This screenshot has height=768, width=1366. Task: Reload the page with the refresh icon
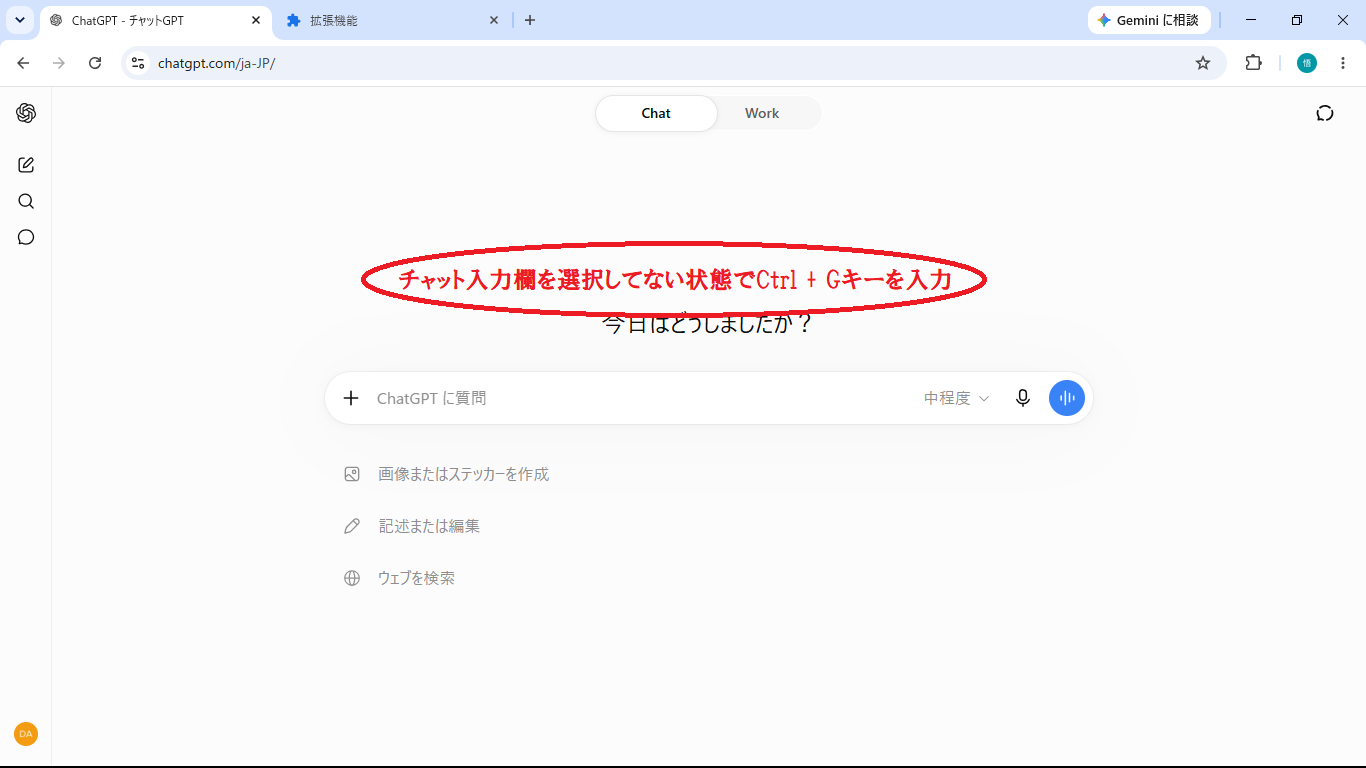(x=95, y=63)
